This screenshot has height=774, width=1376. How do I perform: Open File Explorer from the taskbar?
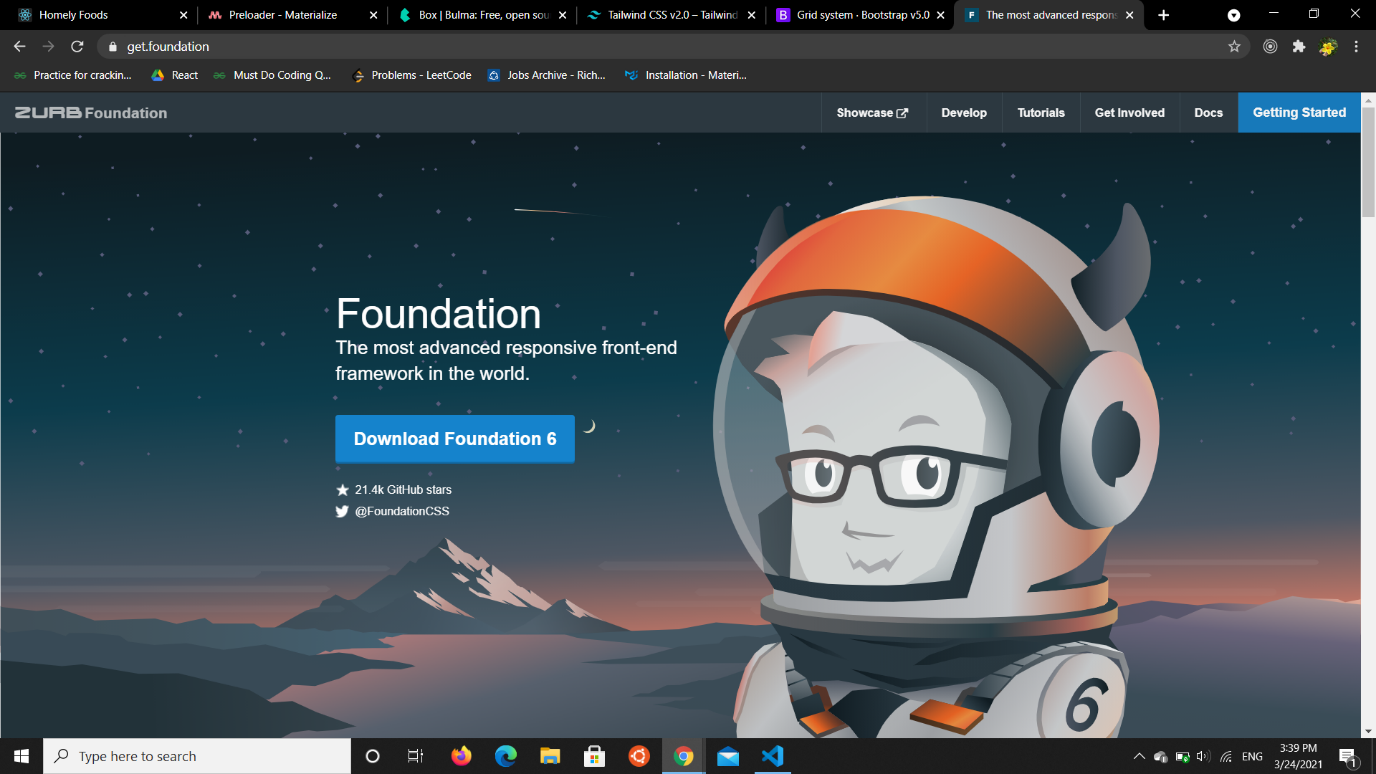[x=550, y=756]
